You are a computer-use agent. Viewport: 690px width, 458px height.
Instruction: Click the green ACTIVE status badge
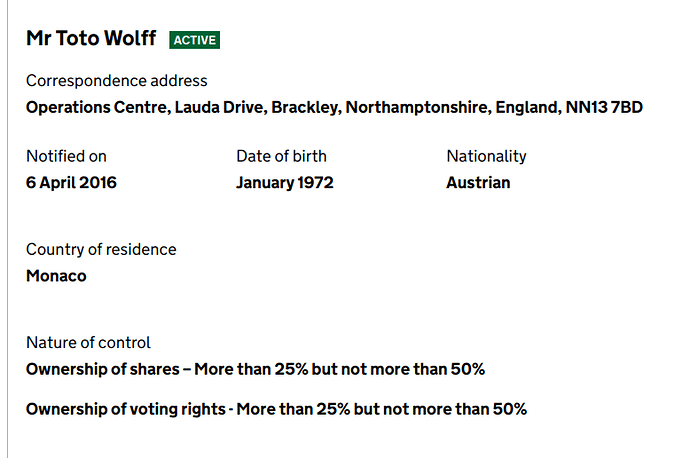tap(195, 40)
